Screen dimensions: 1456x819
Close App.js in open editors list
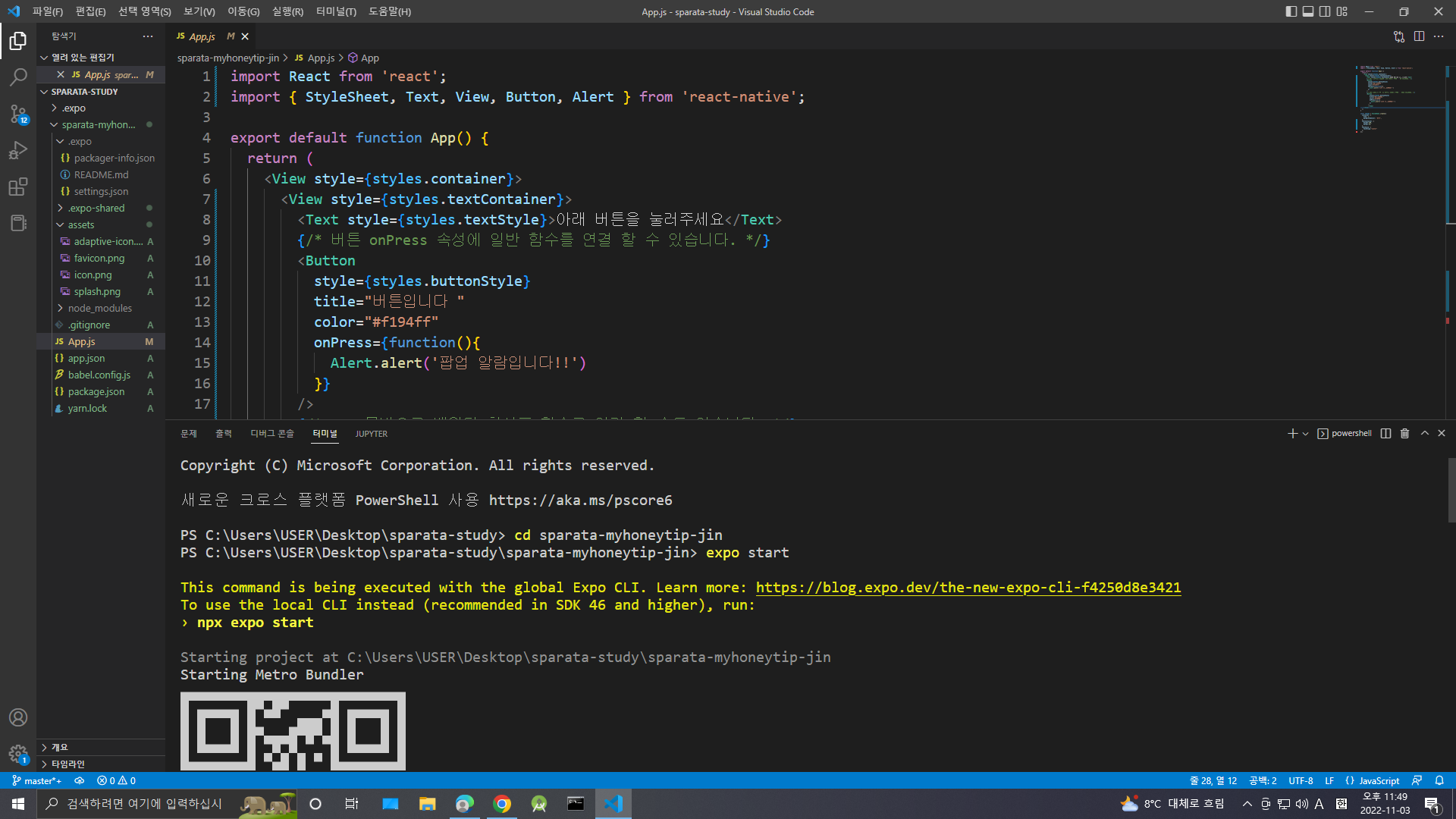(61, 75)
